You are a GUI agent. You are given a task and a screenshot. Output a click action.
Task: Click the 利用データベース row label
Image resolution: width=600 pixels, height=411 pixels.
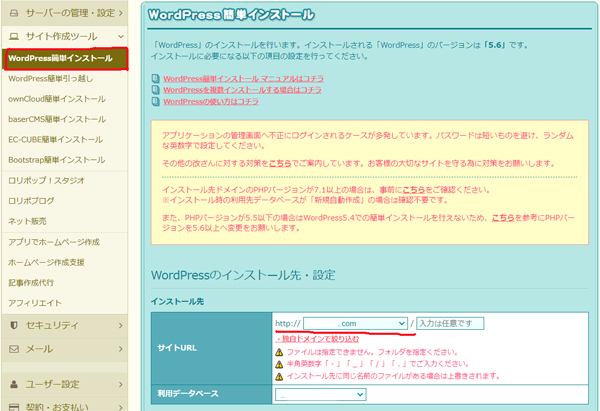tap(188, 394)
